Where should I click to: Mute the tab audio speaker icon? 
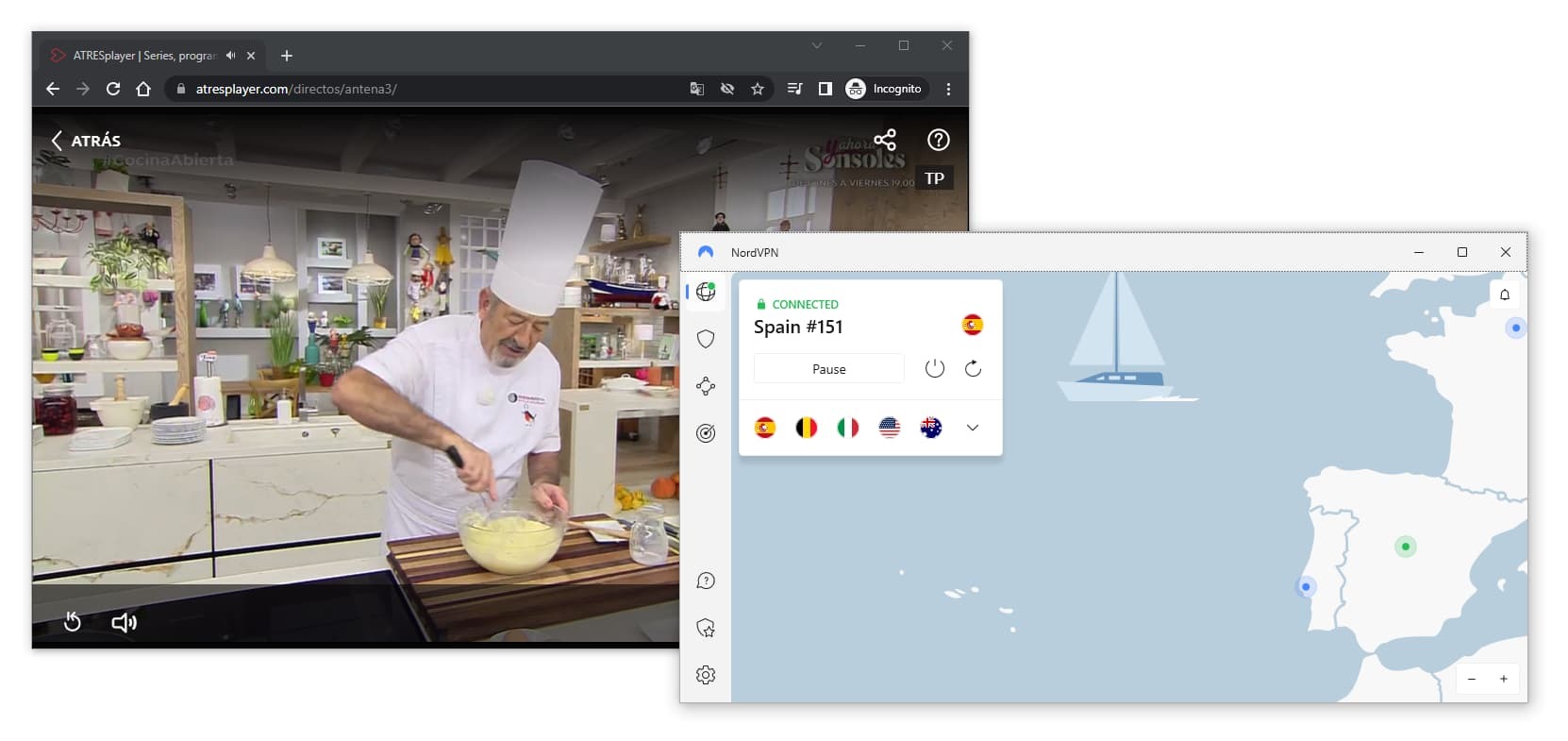[x=230, y=56]
